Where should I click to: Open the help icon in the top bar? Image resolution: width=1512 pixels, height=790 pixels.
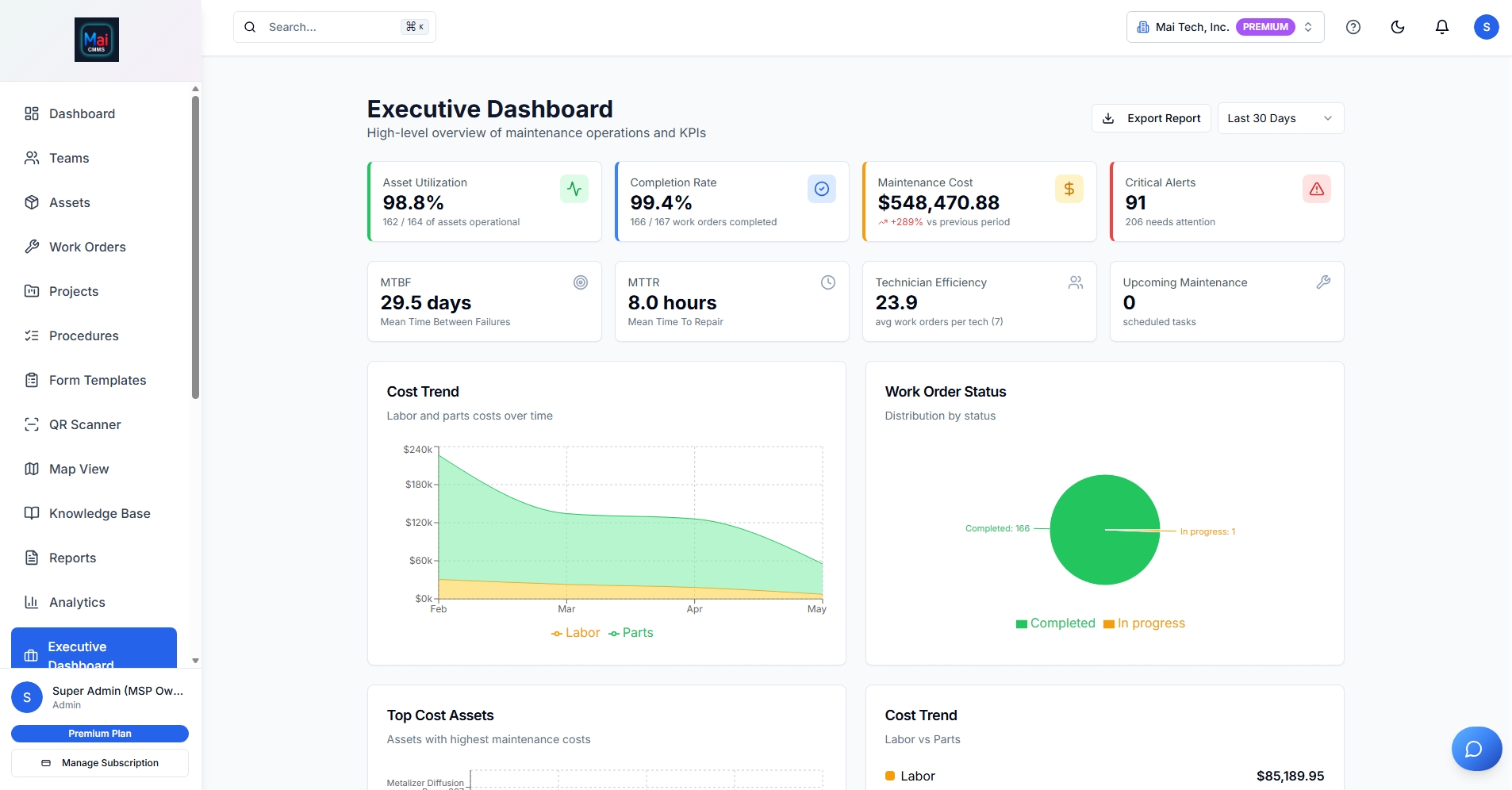click(x=1353, y=26)
